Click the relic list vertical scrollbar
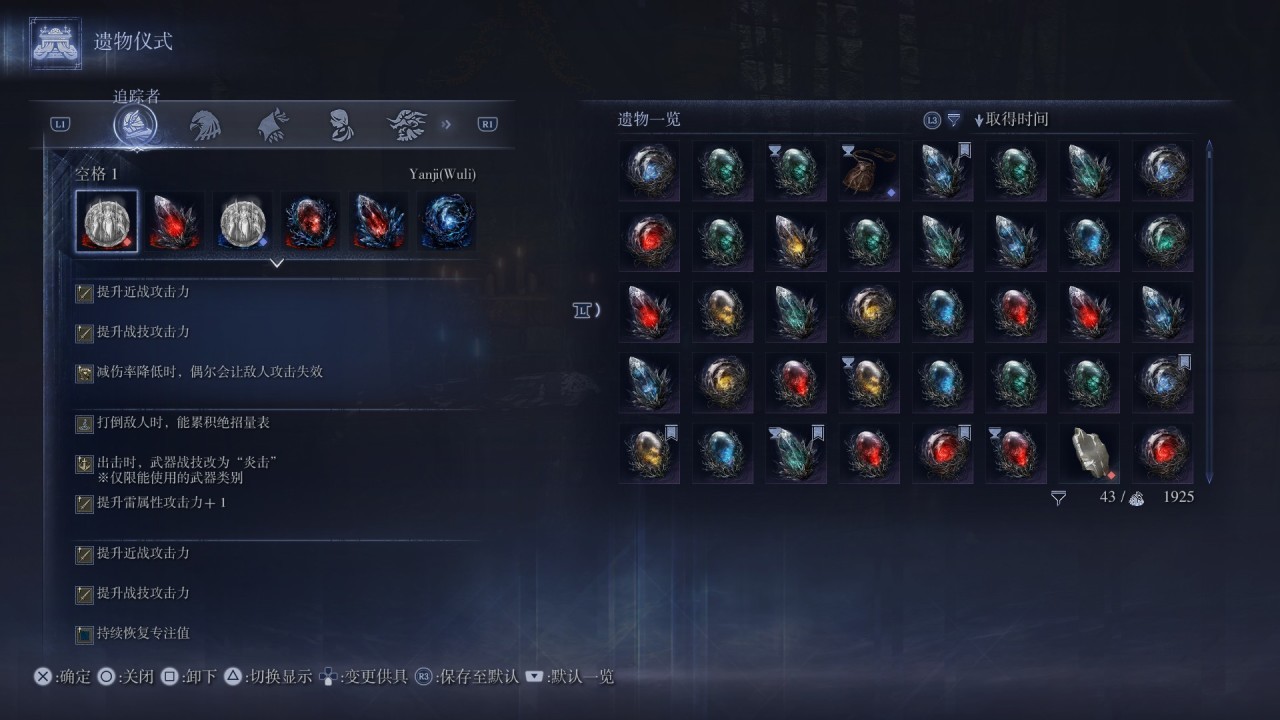This screenshot has width=1280, height=720. [x=1210, y=312]
